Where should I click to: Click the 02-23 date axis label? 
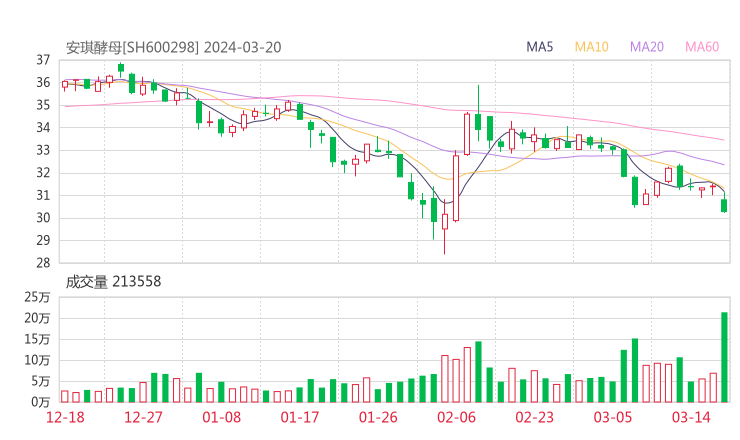(534, 417)
